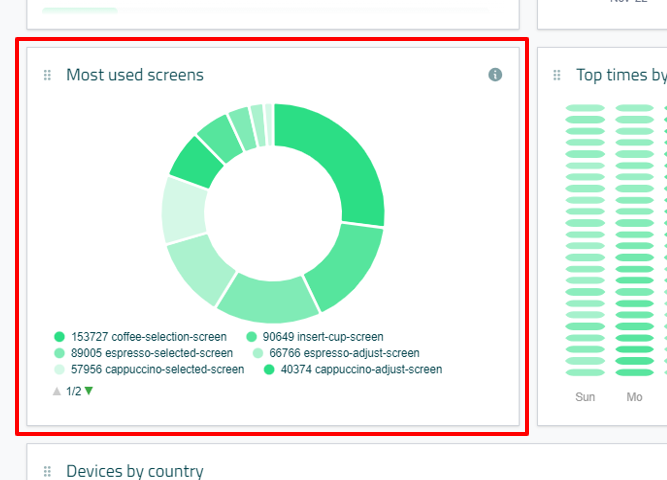Toggle espresso-selected-screen legend entry
The width and height of the screenshot is (667, 480).
[144, 353]
